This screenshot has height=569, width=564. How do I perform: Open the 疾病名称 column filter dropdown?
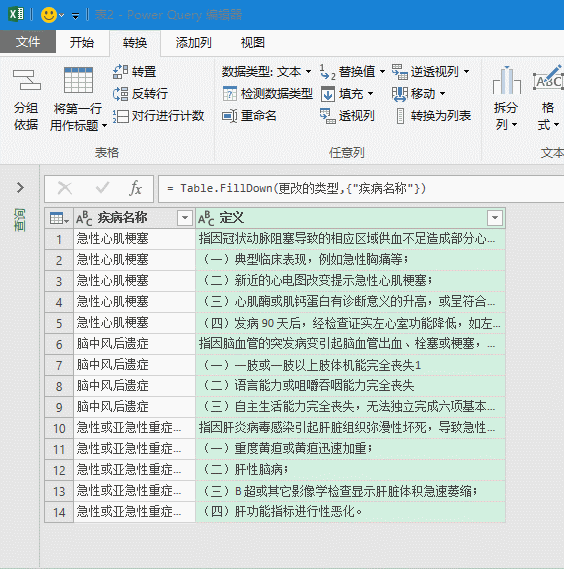pos(185,218)
